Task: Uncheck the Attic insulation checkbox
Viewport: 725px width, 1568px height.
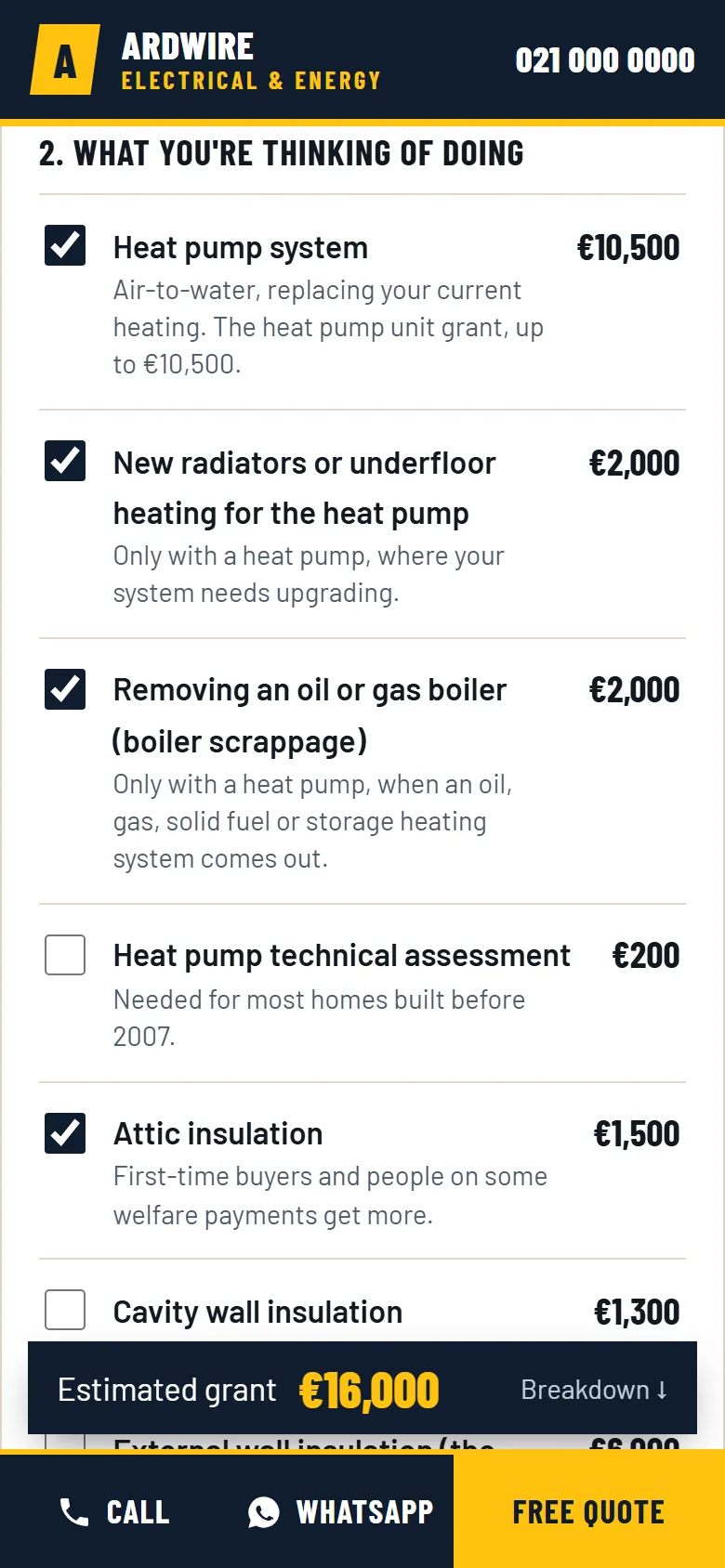Action: (65, 1133)
